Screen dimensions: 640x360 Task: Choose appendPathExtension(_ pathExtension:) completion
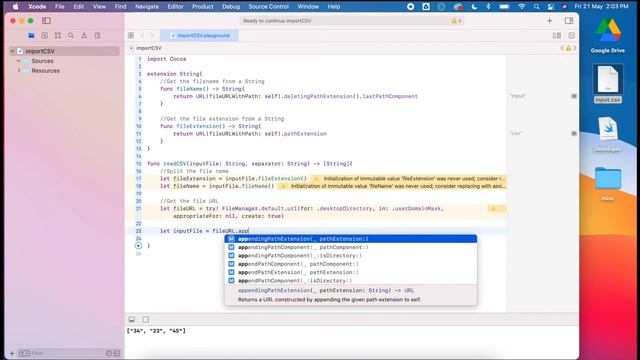[x=351, y=272]
